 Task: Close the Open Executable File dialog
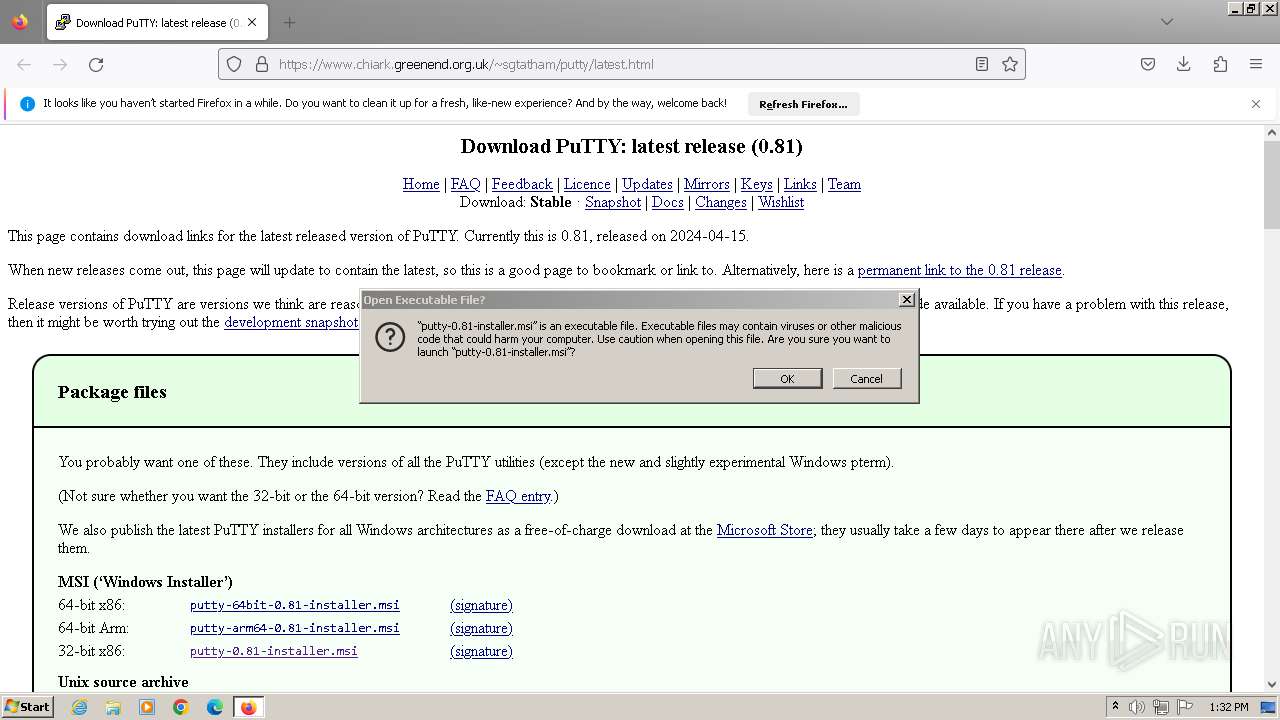point(906,299)
